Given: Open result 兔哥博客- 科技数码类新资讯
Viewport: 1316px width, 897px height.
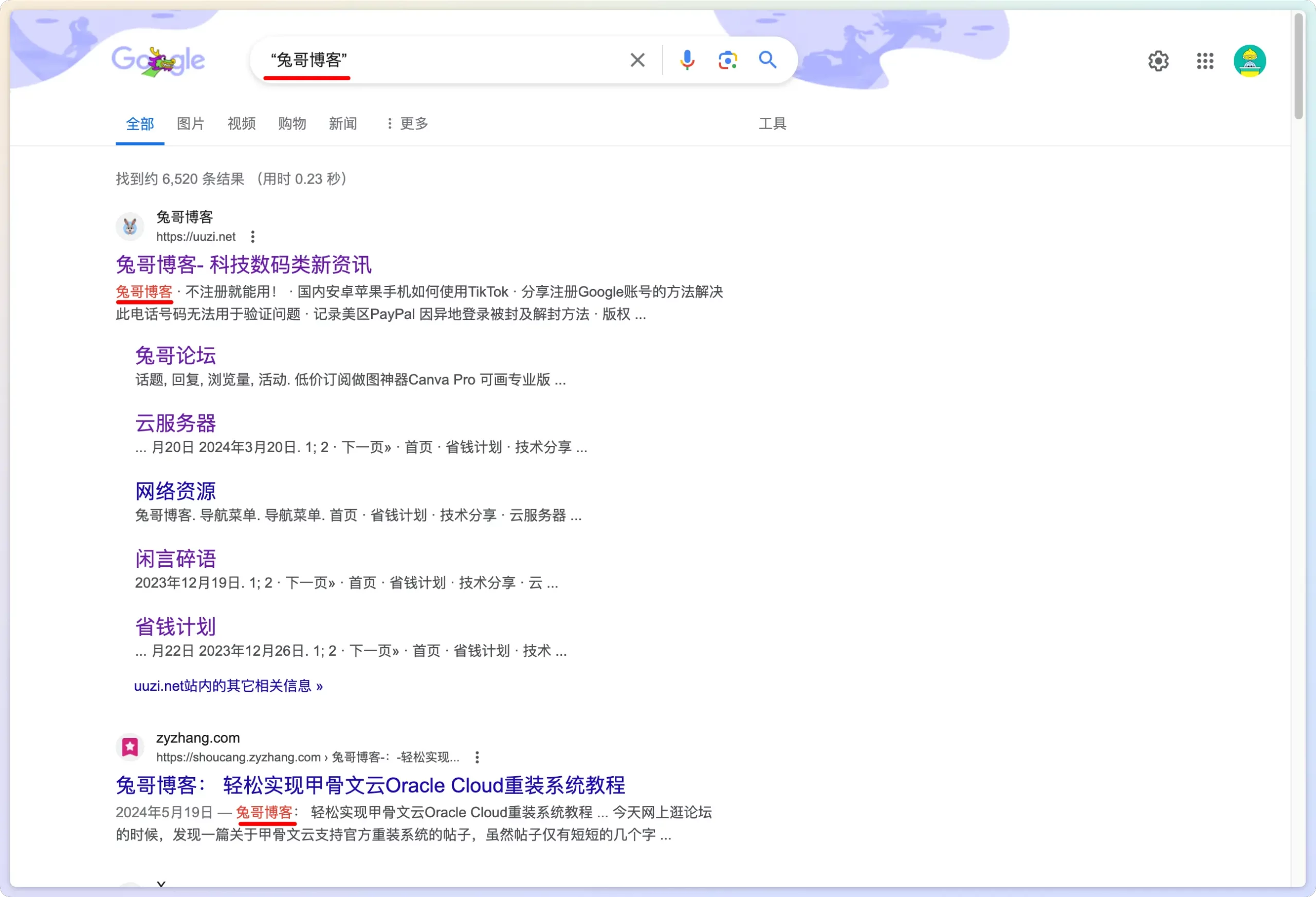Looking at the screenshot, I should [x=244, y=264].
